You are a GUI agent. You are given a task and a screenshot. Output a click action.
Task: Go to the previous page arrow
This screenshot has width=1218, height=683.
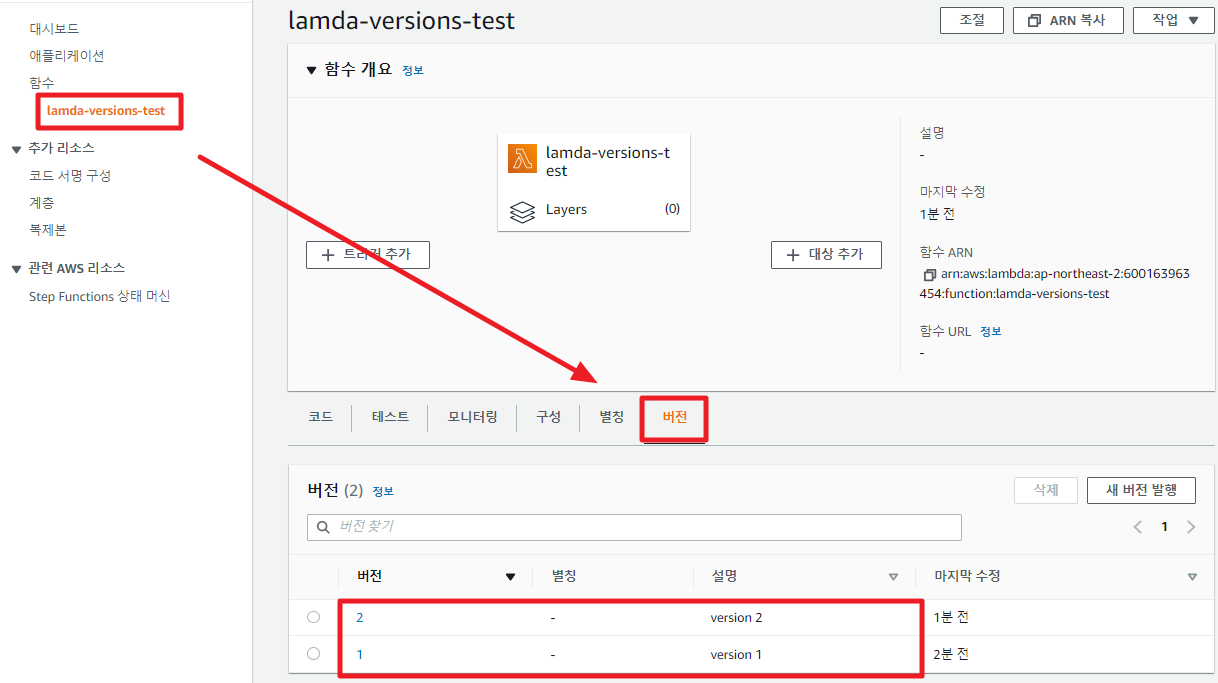tap(1137, 527)
